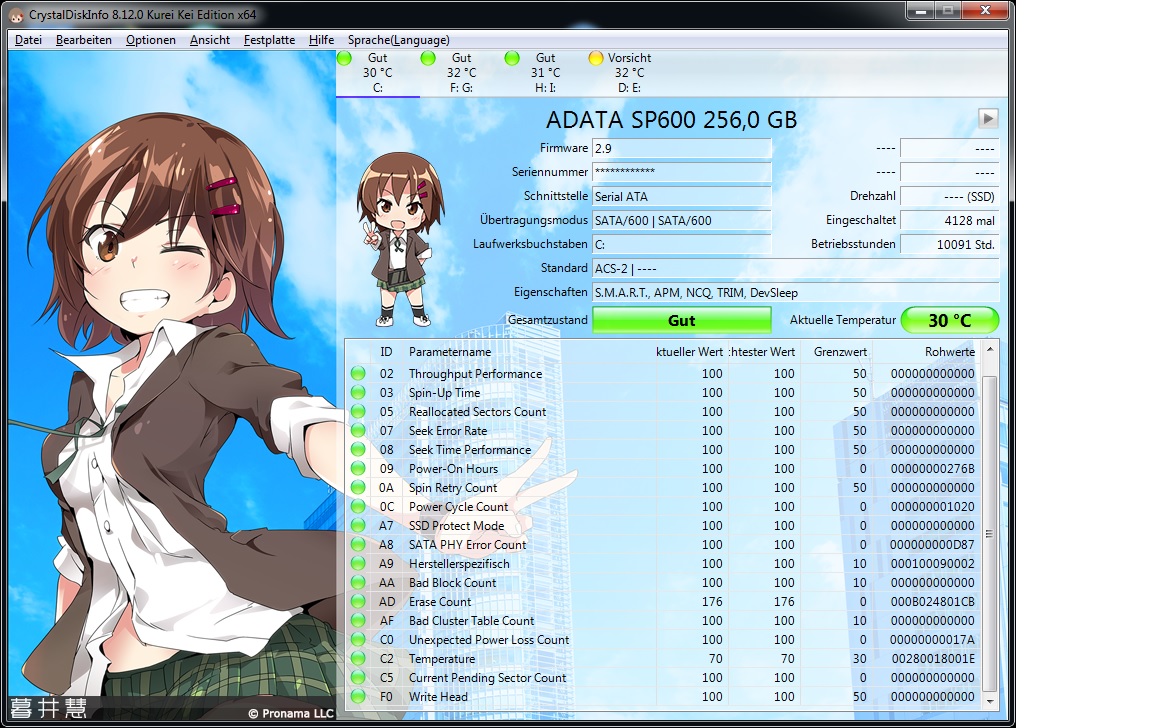Click the Drehzahl (SSD) value field

950,196
